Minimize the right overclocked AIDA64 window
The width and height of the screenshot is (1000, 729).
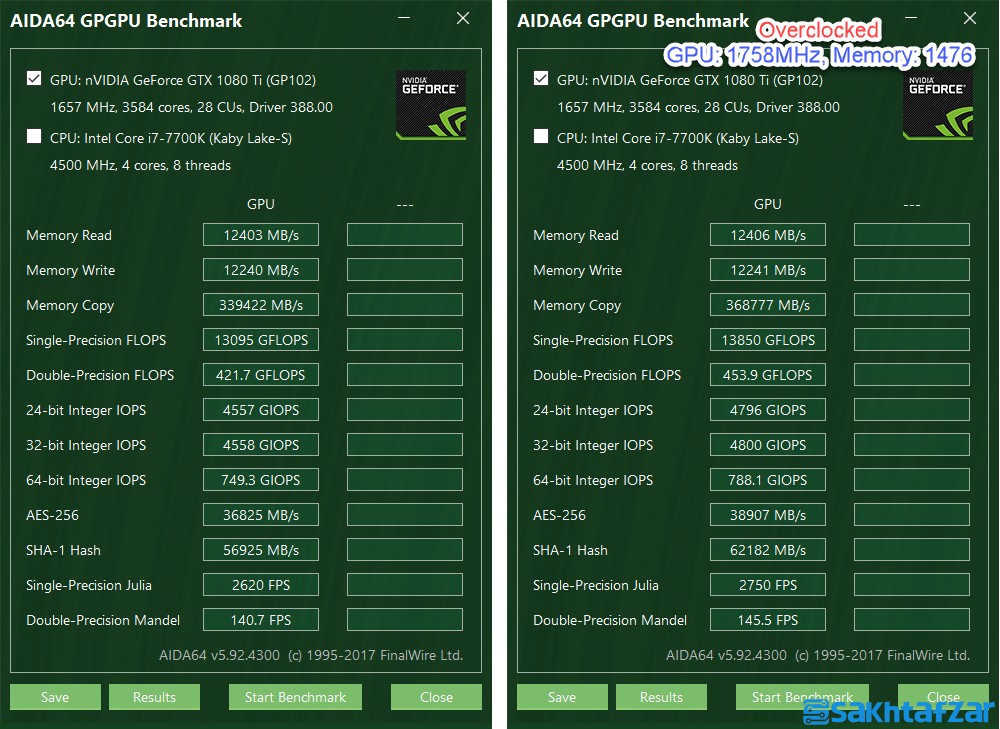[911, 18]
